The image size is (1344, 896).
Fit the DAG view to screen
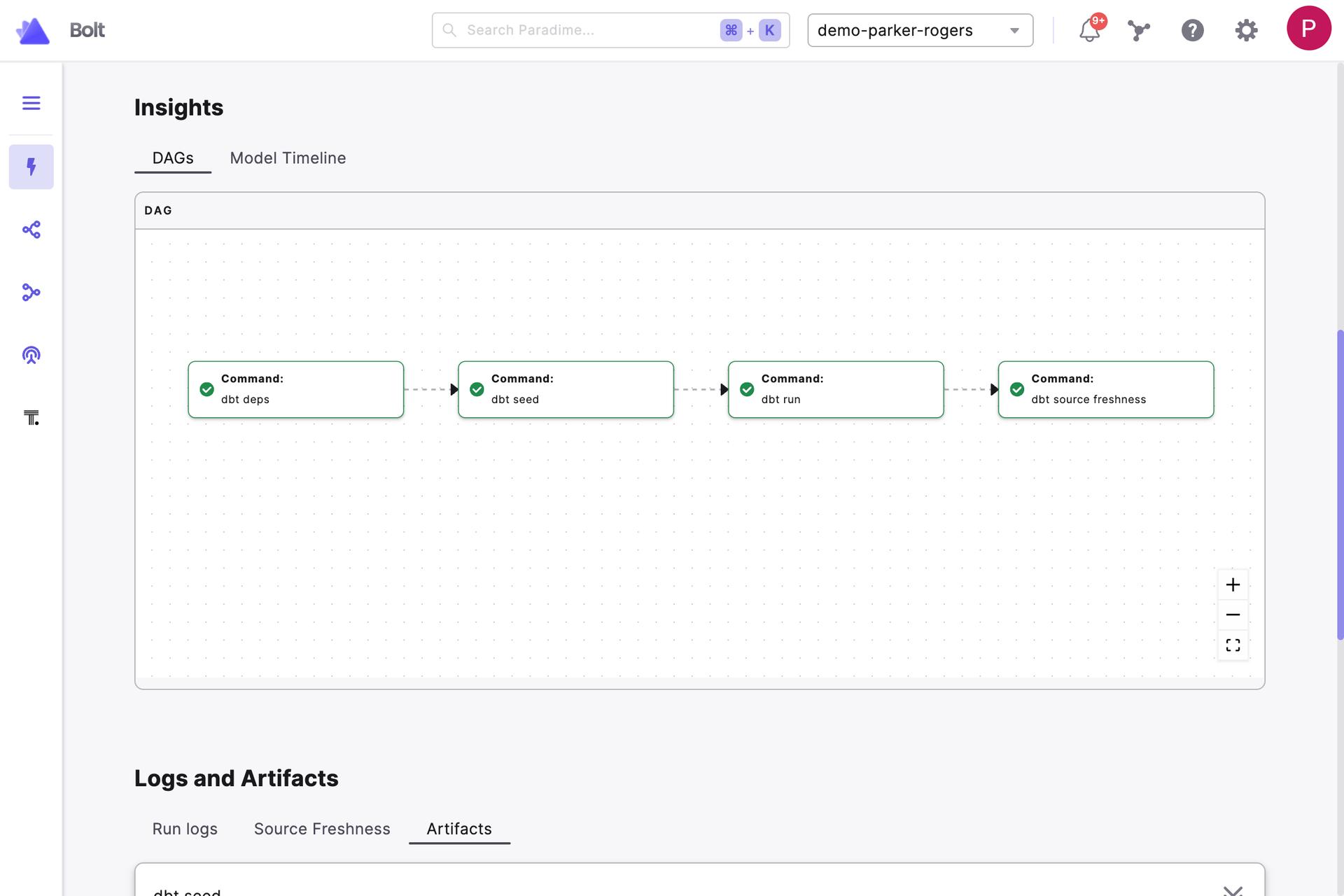pyautogui.click(x=1233, y=645)
